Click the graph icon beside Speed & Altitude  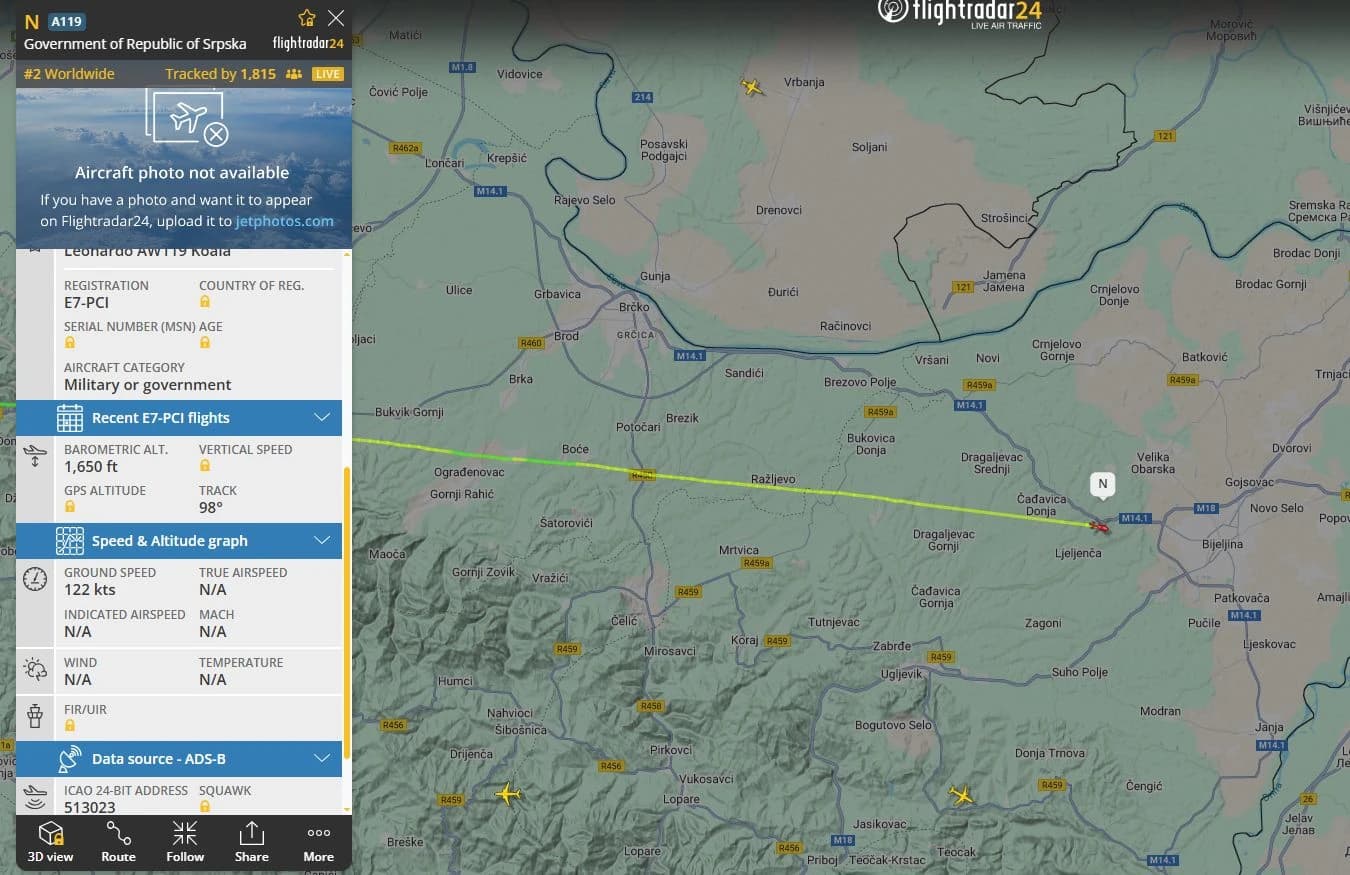coord(70,541)
